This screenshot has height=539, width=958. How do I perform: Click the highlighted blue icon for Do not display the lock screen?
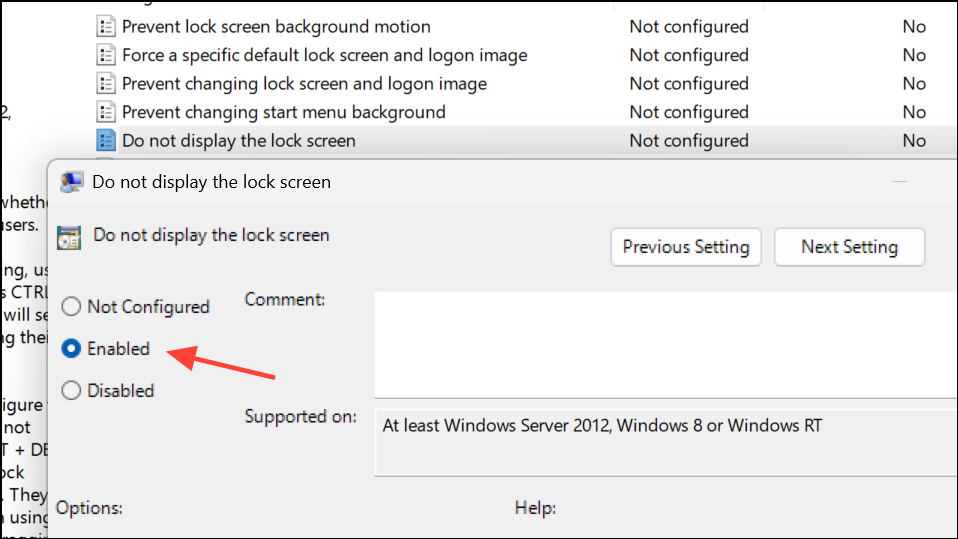point(106,141)
